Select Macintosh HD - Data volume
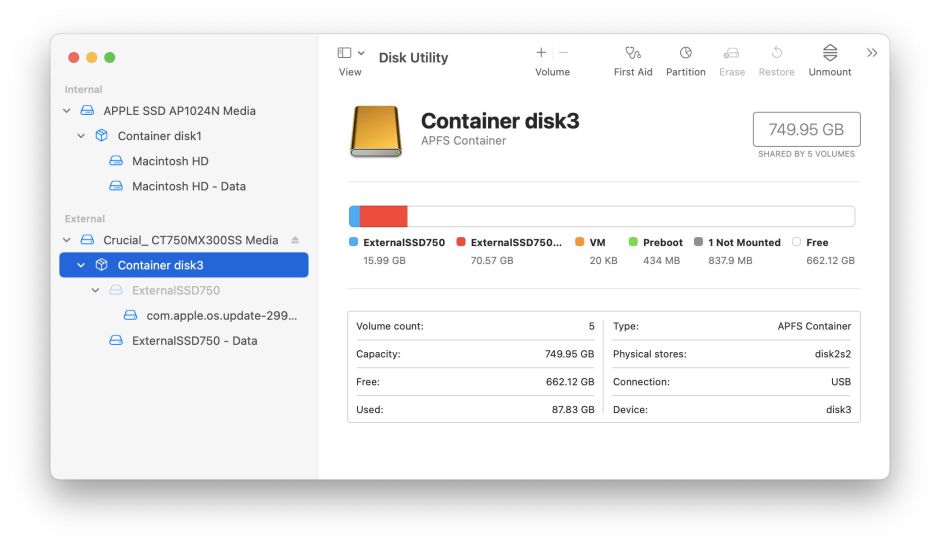 click(188, 186)
